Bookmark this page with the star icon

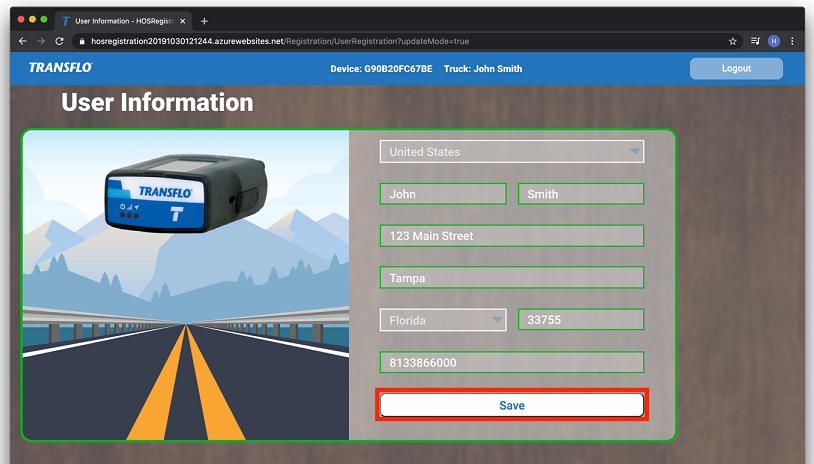click(732, 41)
